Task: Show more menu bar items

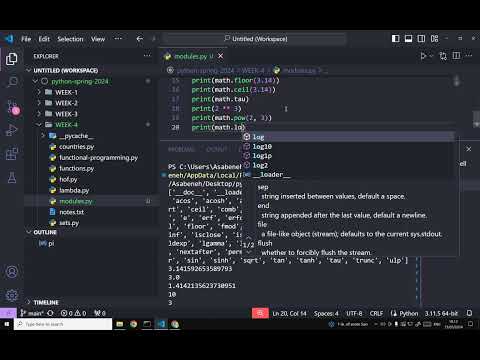Action: (x=118, y=39)
